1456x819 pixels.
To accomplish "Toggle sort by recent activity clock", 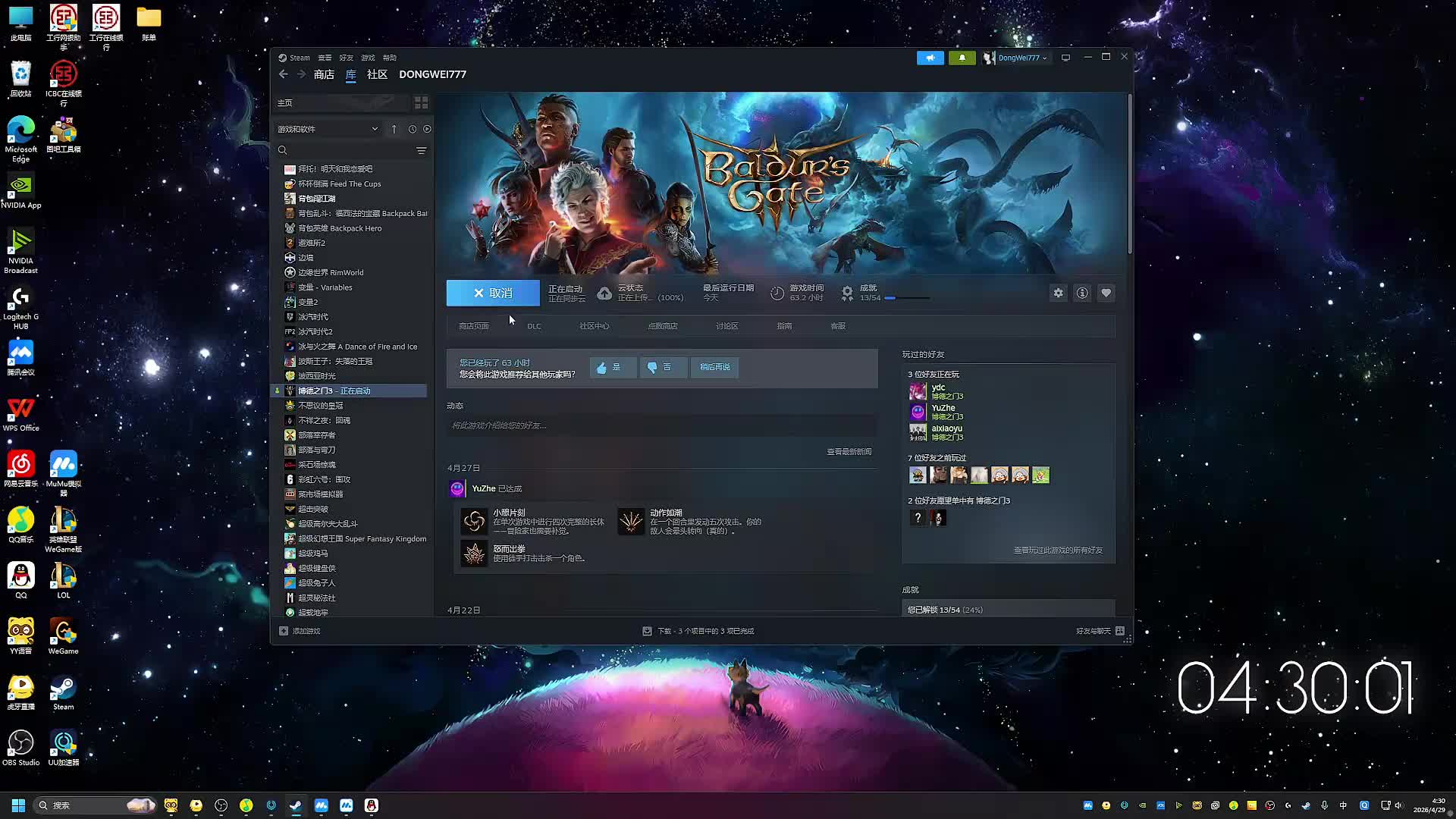I will pos(412,129).
